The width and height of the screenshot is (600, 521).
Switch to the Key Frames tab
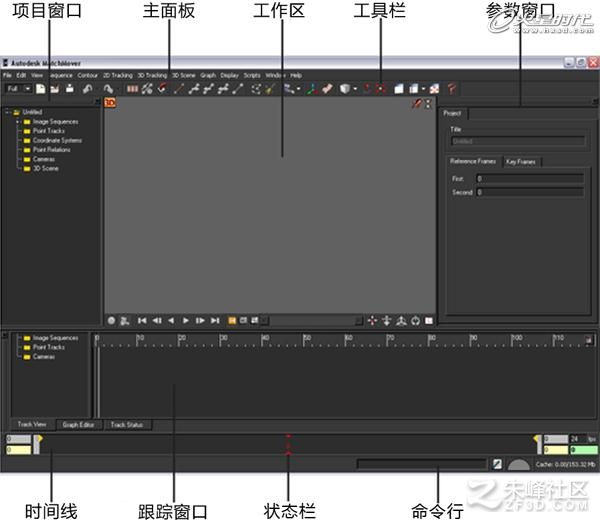(521, 161)
